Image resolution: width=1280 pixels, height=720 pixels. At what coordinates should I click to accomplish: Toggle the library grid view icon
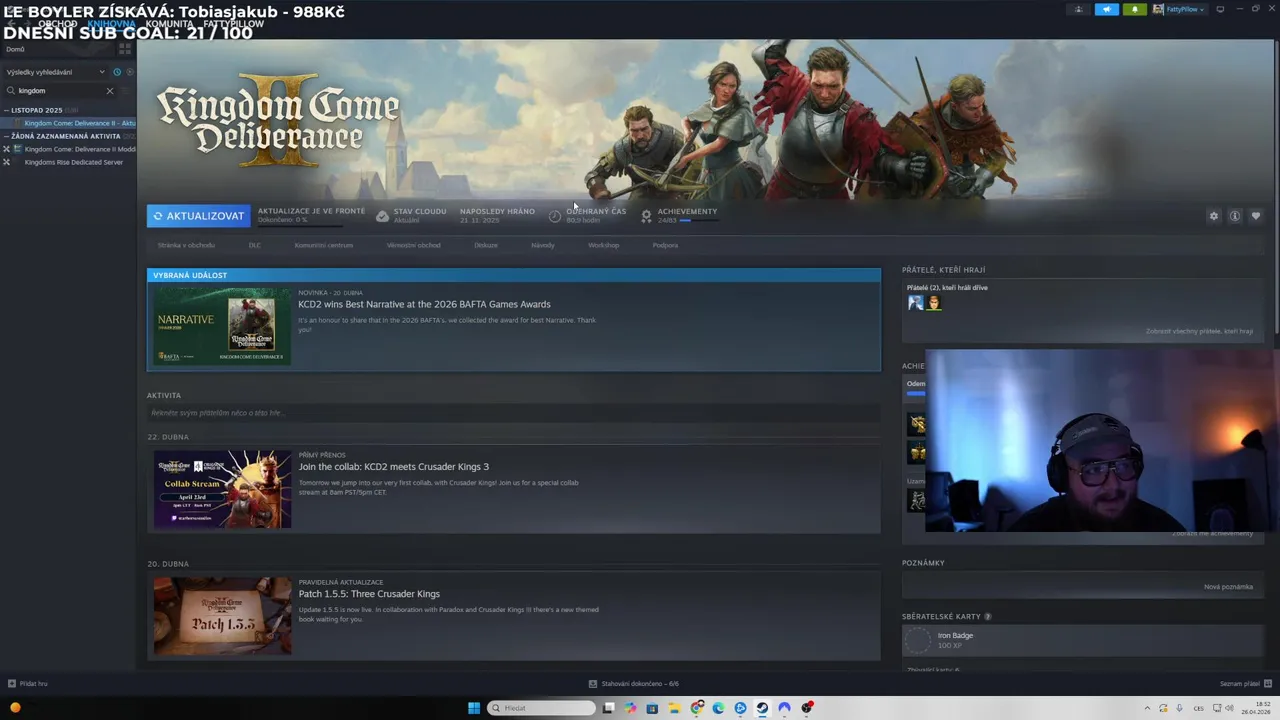click(x=125, y=48)
